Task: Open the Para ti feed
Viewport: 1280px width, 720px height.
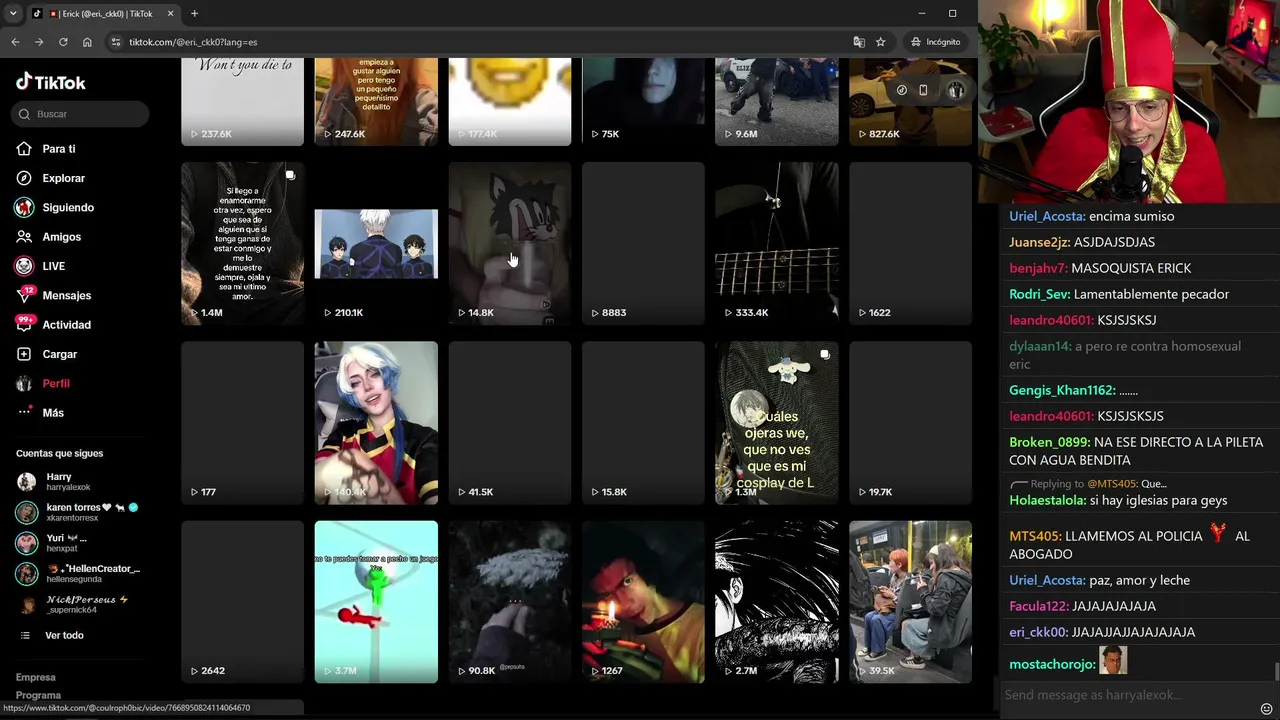Action: click(x=59, y=149)
